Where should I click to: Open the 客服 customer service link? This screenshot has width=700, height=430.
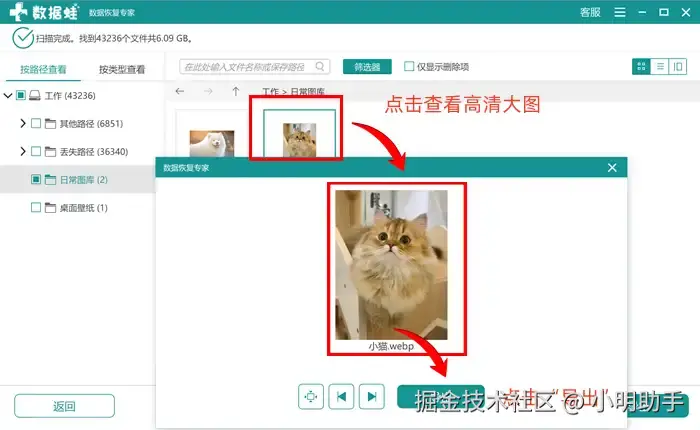(590, 13)
